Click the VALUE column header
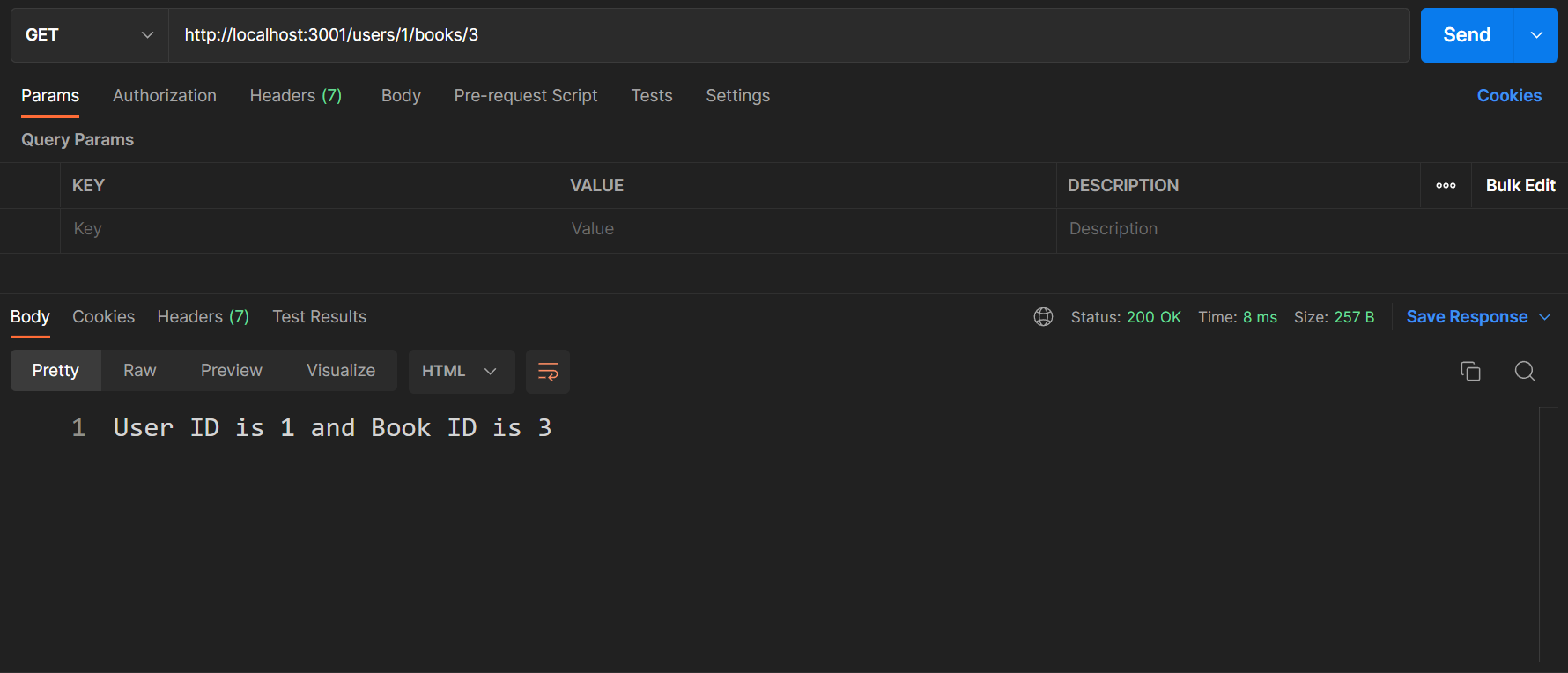 [x=597, y=185]
